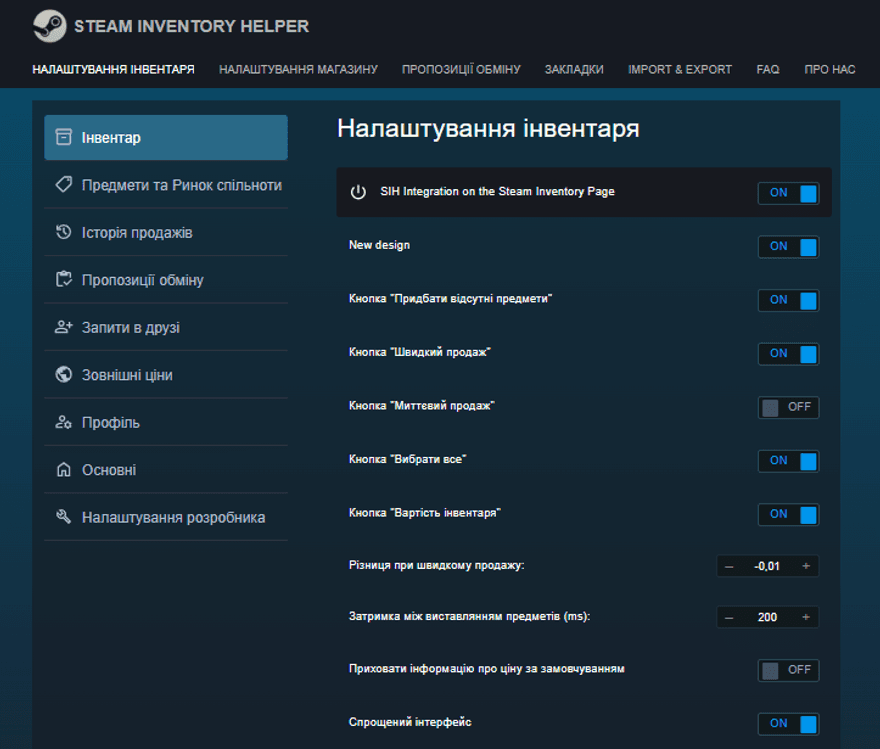
Task: Disable SIH Integration on the Steam Inventory Page
Action: coord(788,192)
